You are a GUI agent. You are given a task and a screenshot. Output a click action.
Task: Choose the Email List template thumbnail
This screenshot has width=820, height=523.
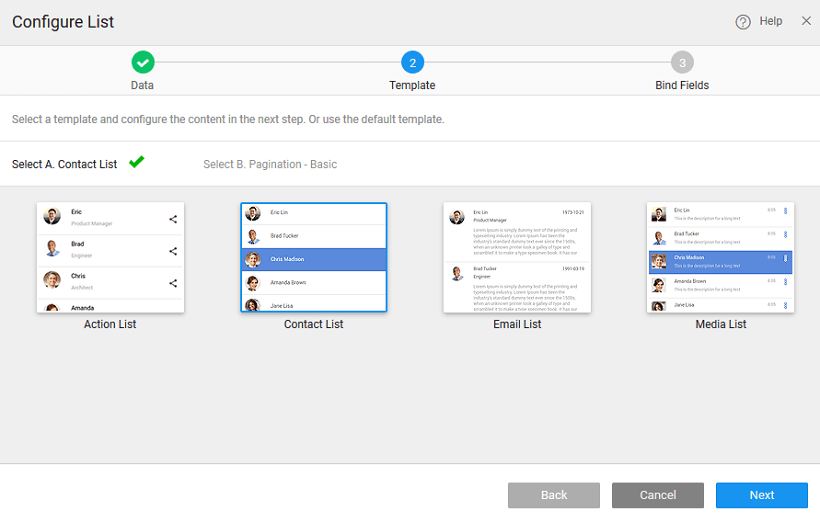point(517,258)
